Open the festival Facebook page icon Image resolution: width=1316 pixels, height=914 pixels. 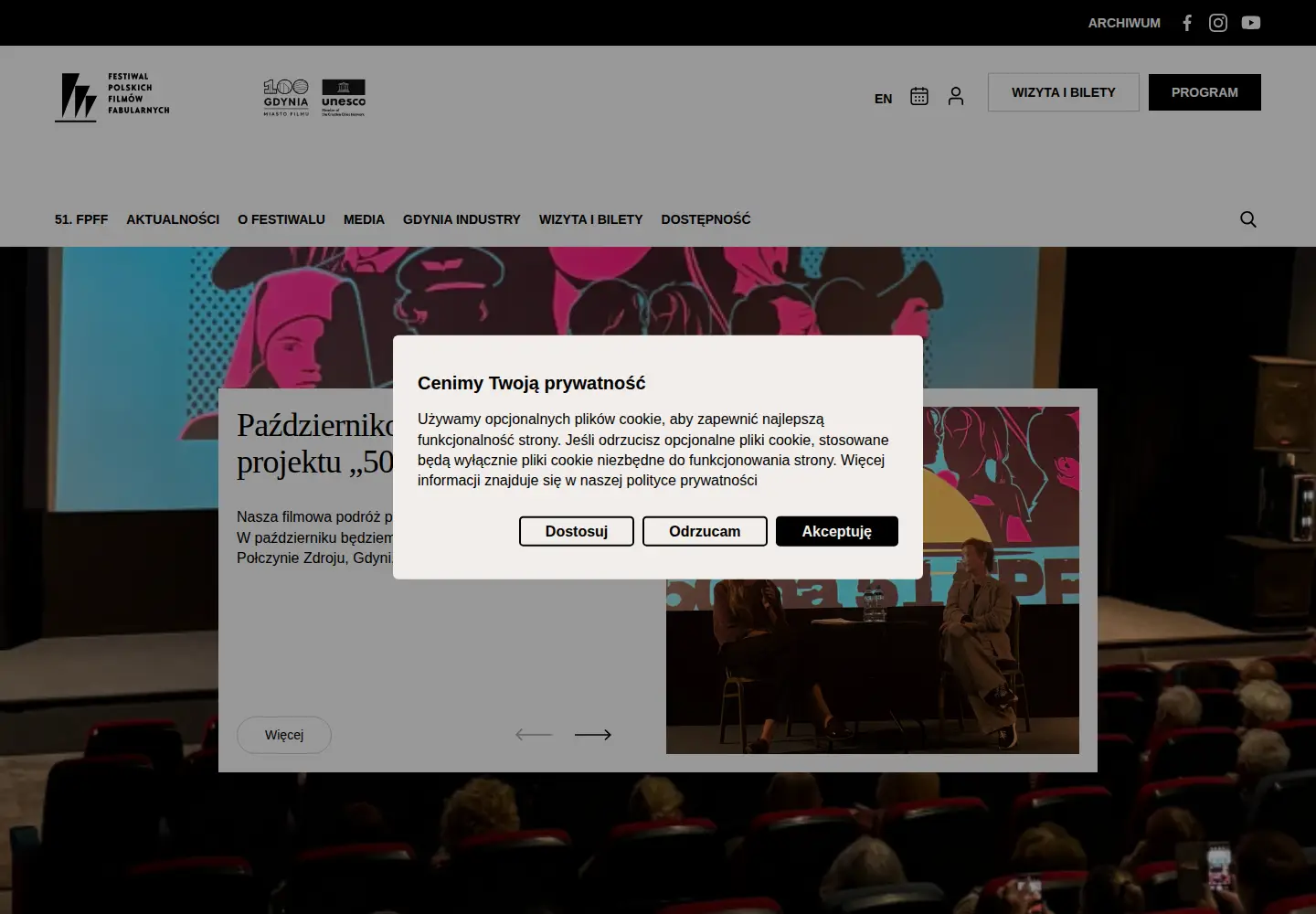[x=1187, y=23]
